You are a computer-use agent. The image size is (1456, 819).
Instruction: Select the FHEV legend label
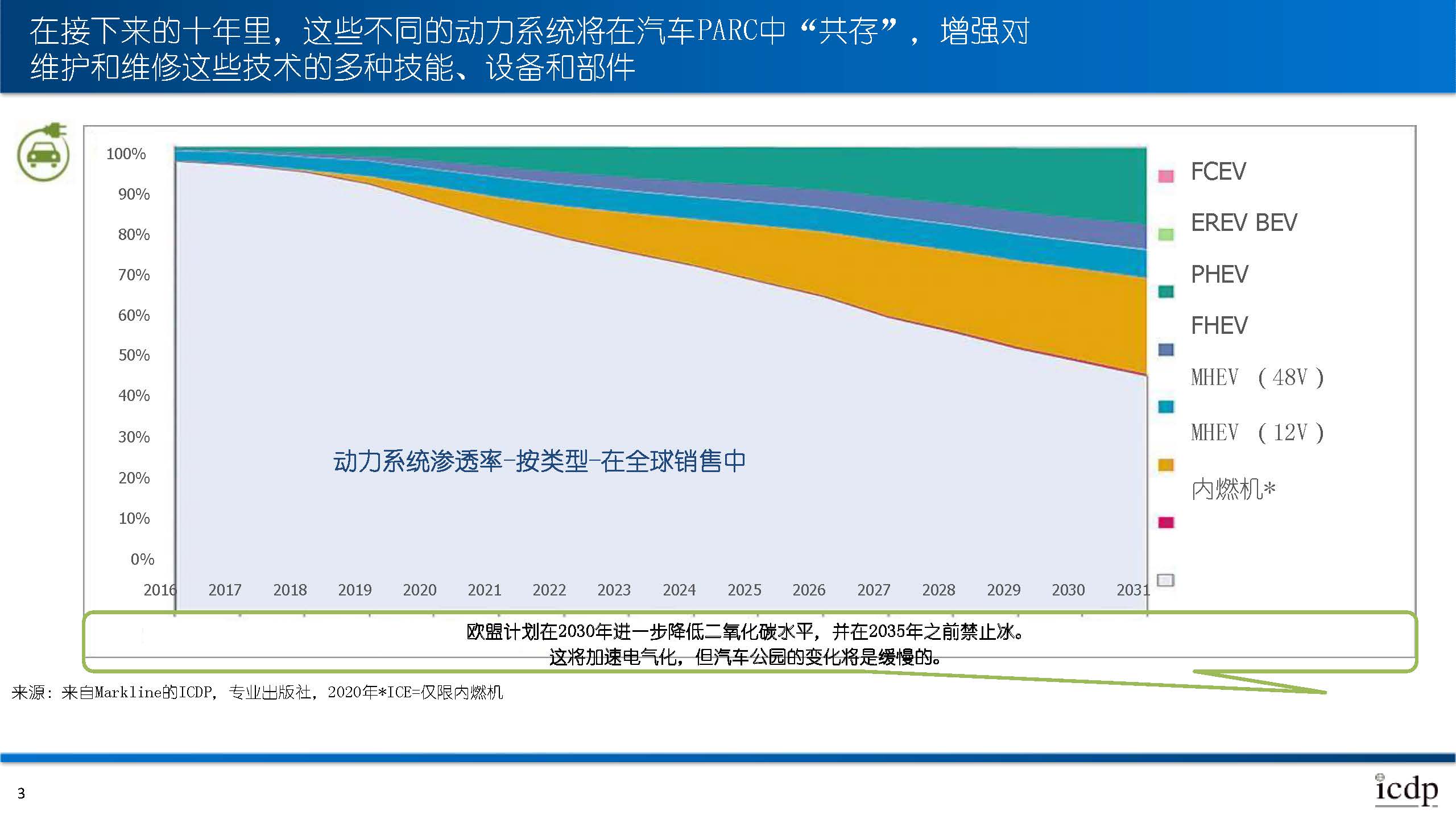click(1219, 326)
